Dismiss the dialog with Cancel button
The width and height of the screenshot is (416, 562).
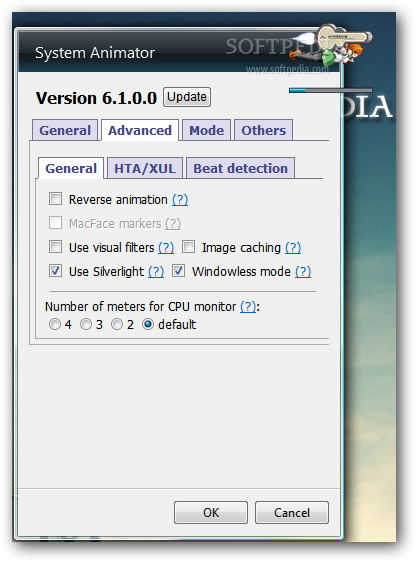point(292,513)
